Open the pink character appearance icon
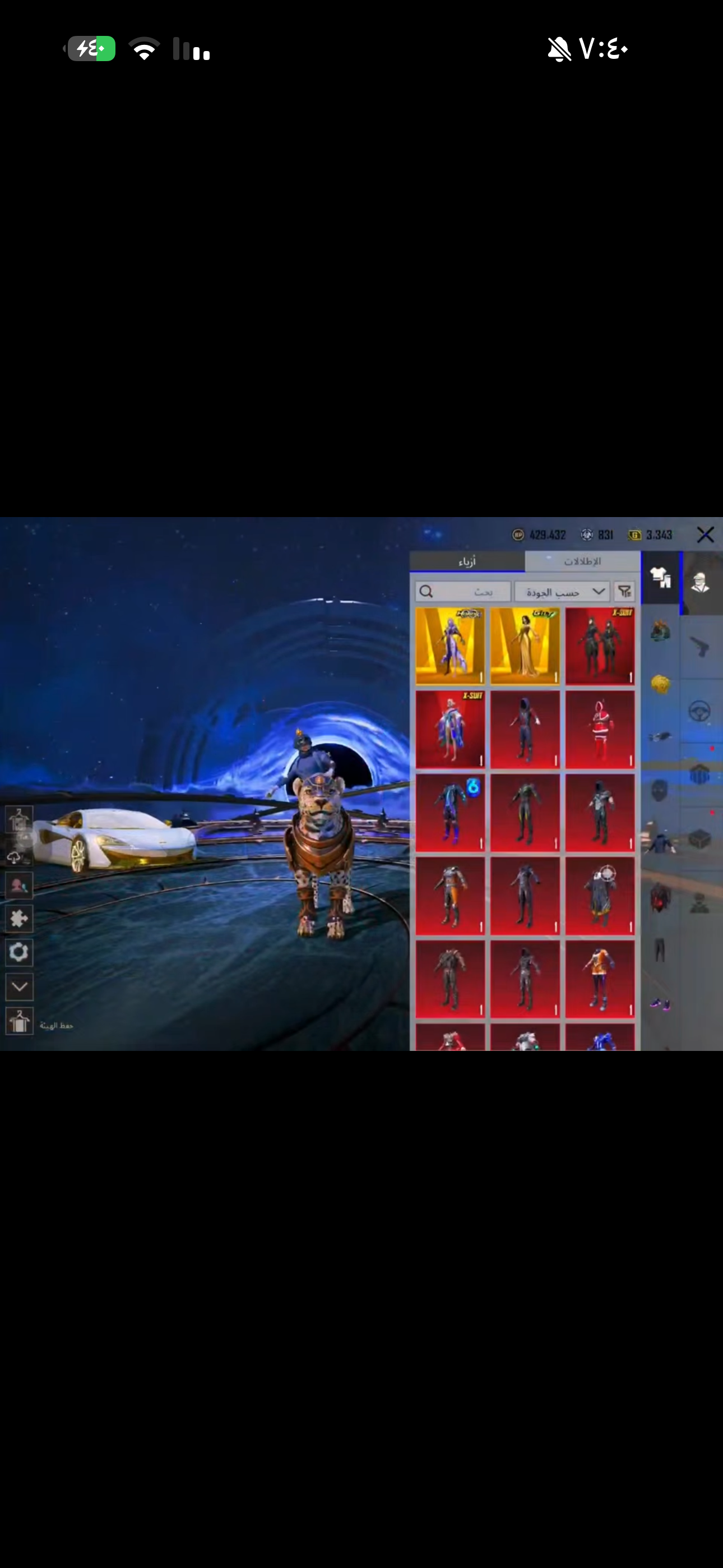 (x=19, y=885)
